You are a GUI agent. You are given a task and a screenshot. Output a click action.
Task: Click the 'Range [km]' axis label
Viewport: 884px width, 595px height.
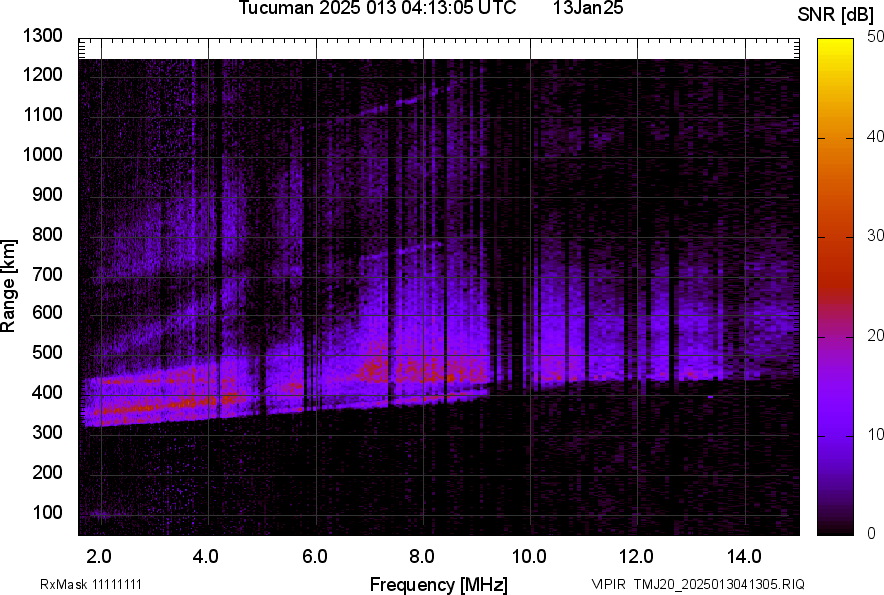click(8, 285)
